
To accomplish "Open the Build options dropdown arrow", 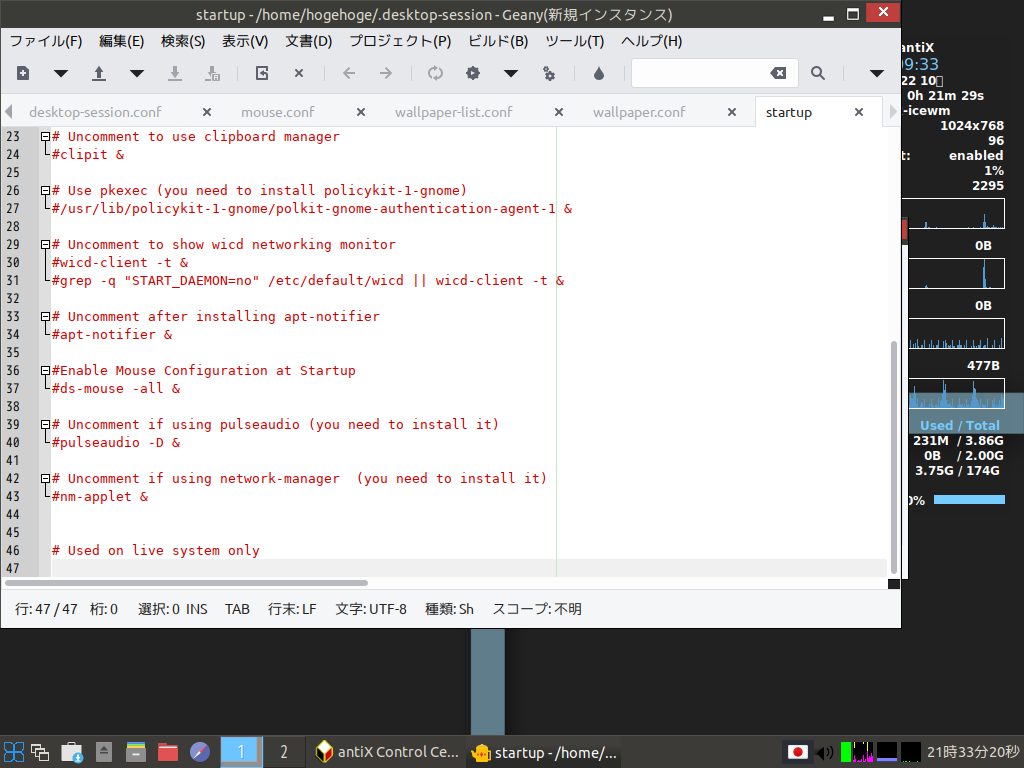I will pyautogui.click(x=511, y=73).
